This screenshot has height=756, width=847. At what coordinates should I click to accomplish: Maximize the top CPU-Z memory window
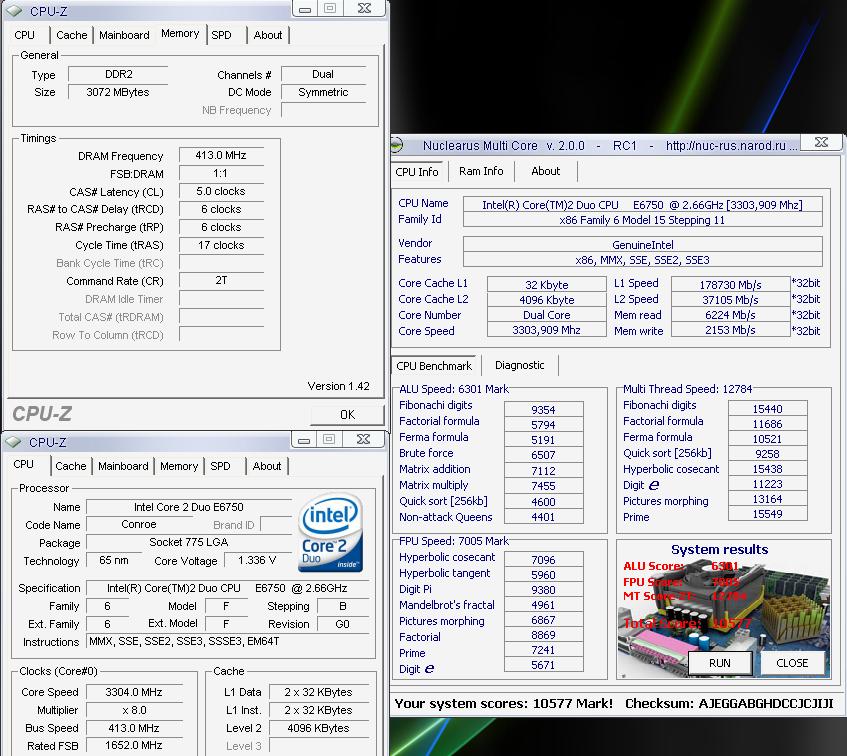tap(330, 8)
